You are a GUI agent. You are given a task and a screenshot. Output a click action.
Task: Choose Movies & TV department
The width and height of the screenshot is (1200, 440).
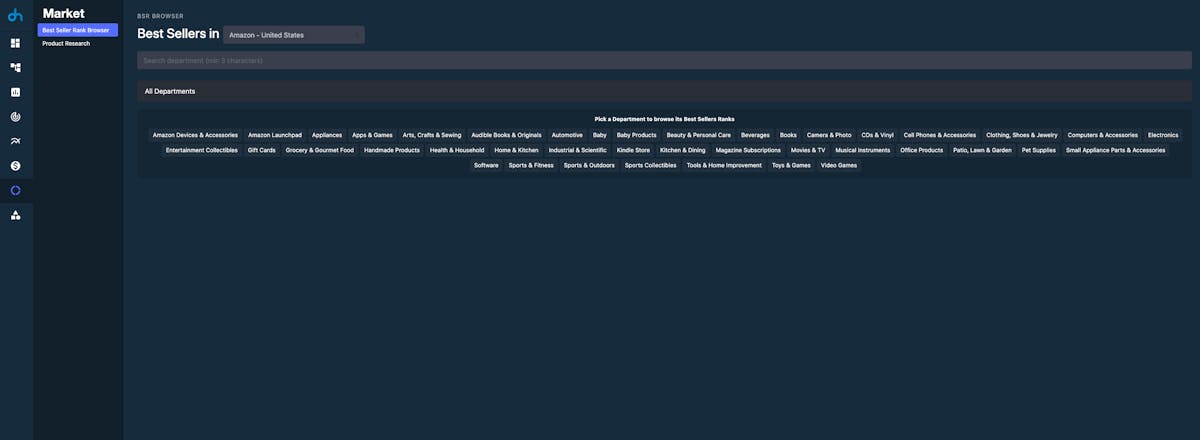click(x=808, y=150)
